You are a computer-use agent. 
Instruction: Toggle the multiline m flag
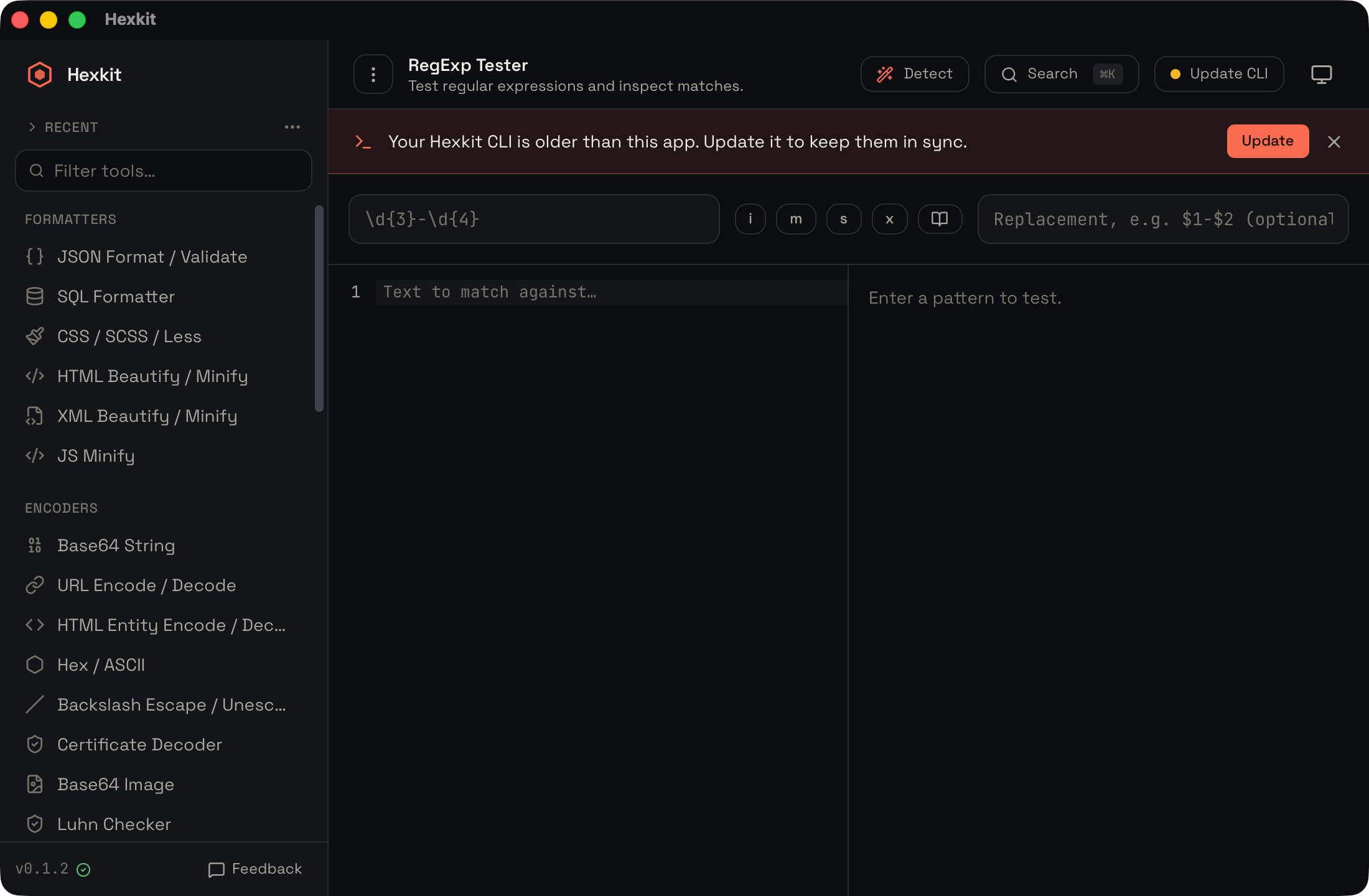[x=796, y=219]
